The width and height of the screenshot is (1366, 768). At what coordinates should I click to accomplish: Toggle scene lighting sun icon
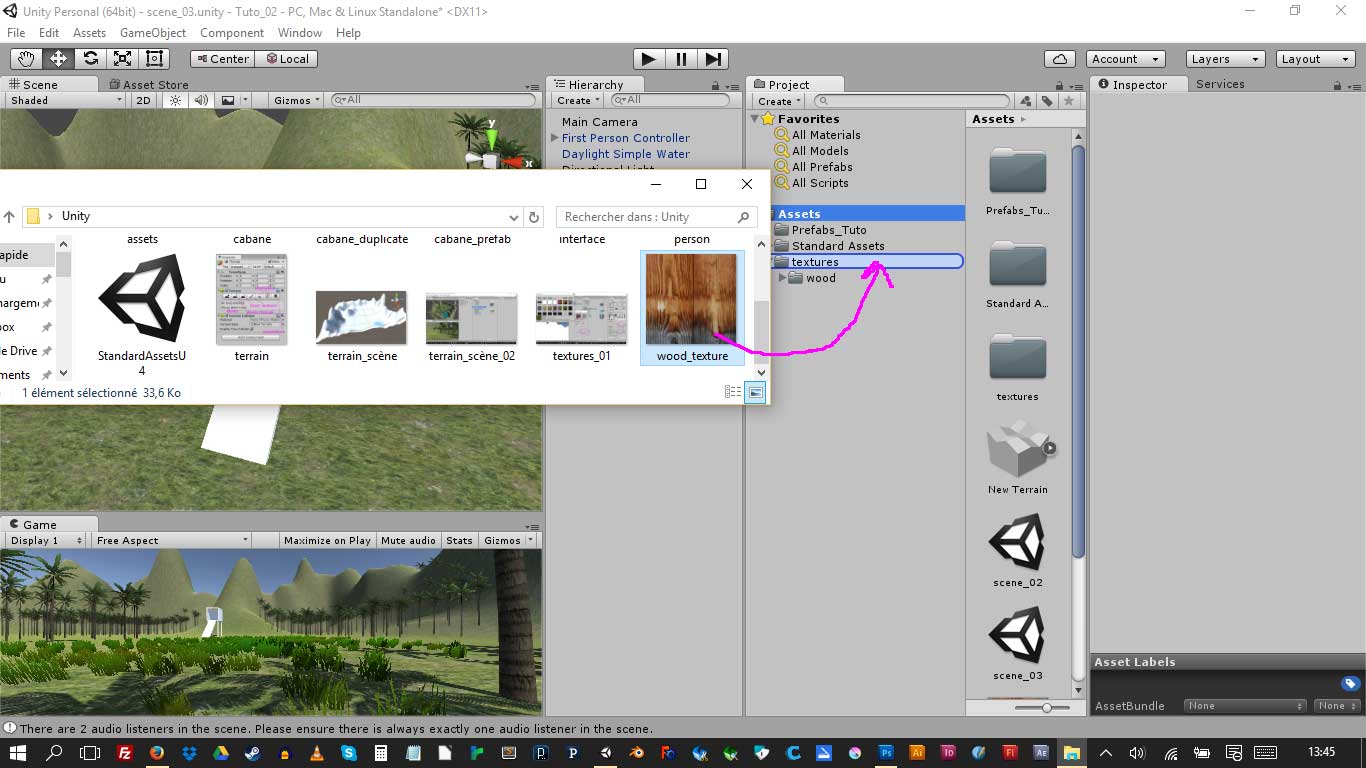point(176,100)
